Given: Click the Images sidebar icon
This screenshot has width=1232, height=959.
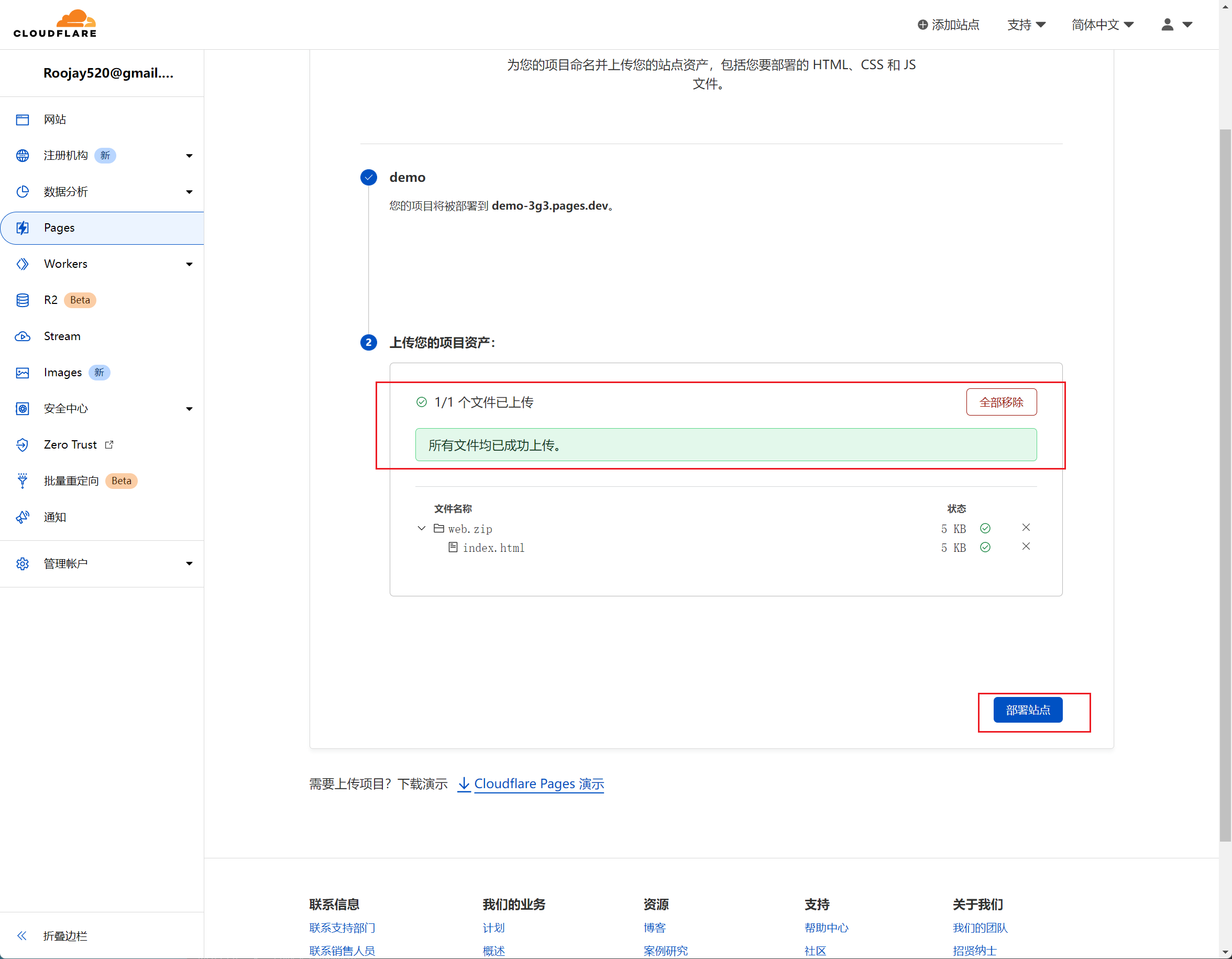Looking at the screenshot, I should pyautogui.click(x=23, y=373).
